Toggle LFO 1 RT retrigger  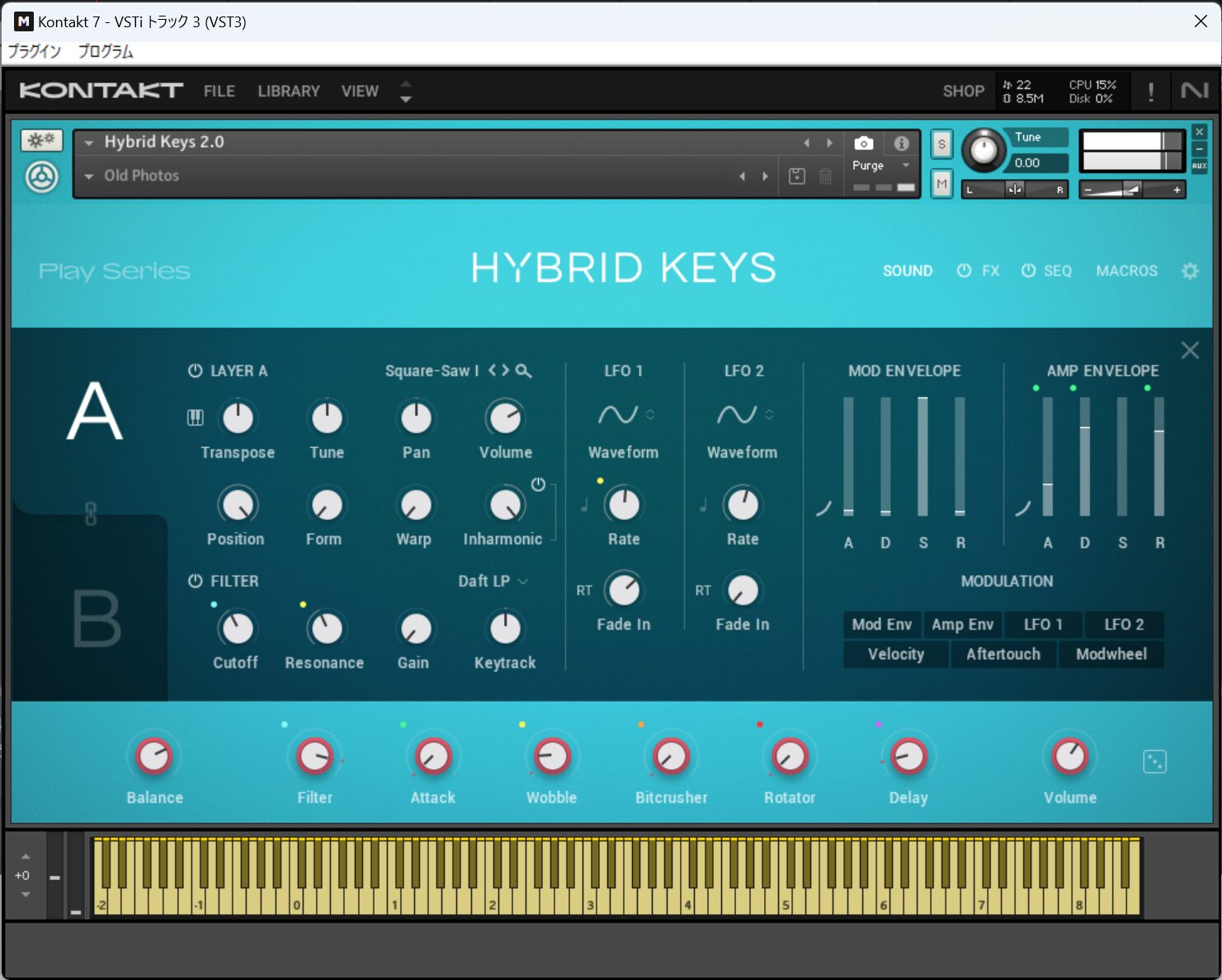(x=584, y=591)
